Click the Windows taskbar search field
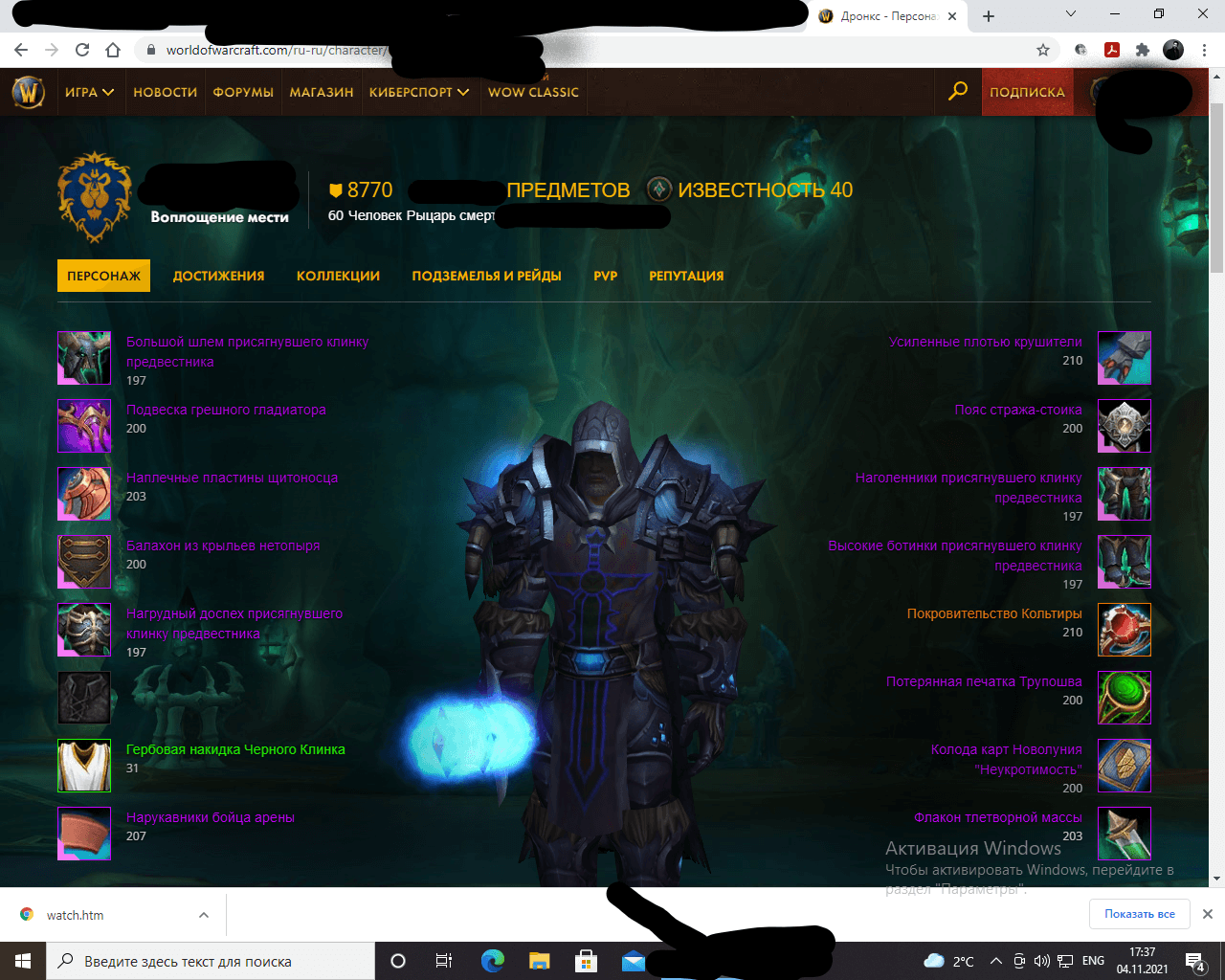The height and width of the screenshot is (980, 1225). [x=211, y=961]
